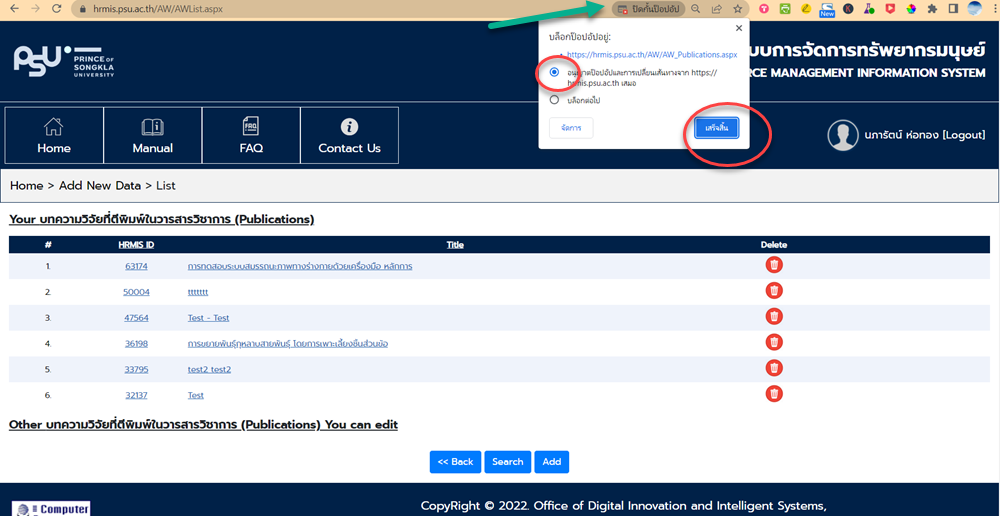Click the trash icon for row 47564
Image resolution: width=1000 pixels, height=516 pixels.
773,316
